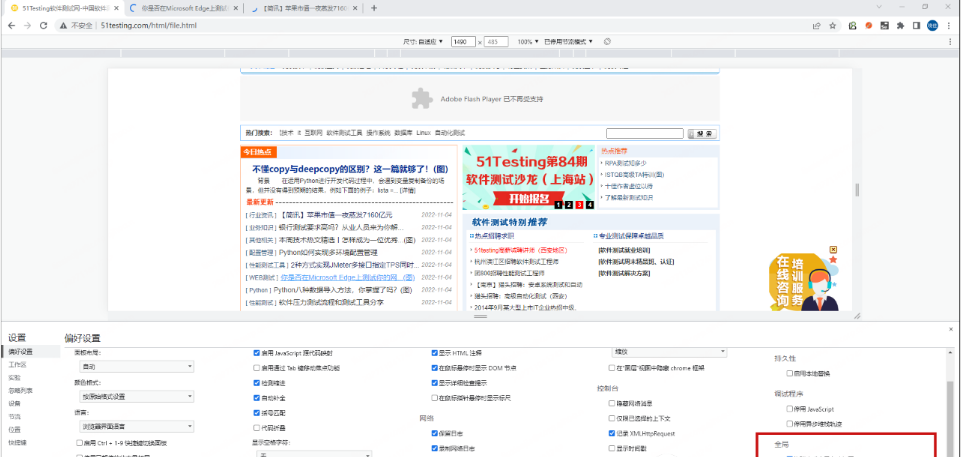Open the device toolbar three-dot options

pyautogui.click(x=952, y=42)
